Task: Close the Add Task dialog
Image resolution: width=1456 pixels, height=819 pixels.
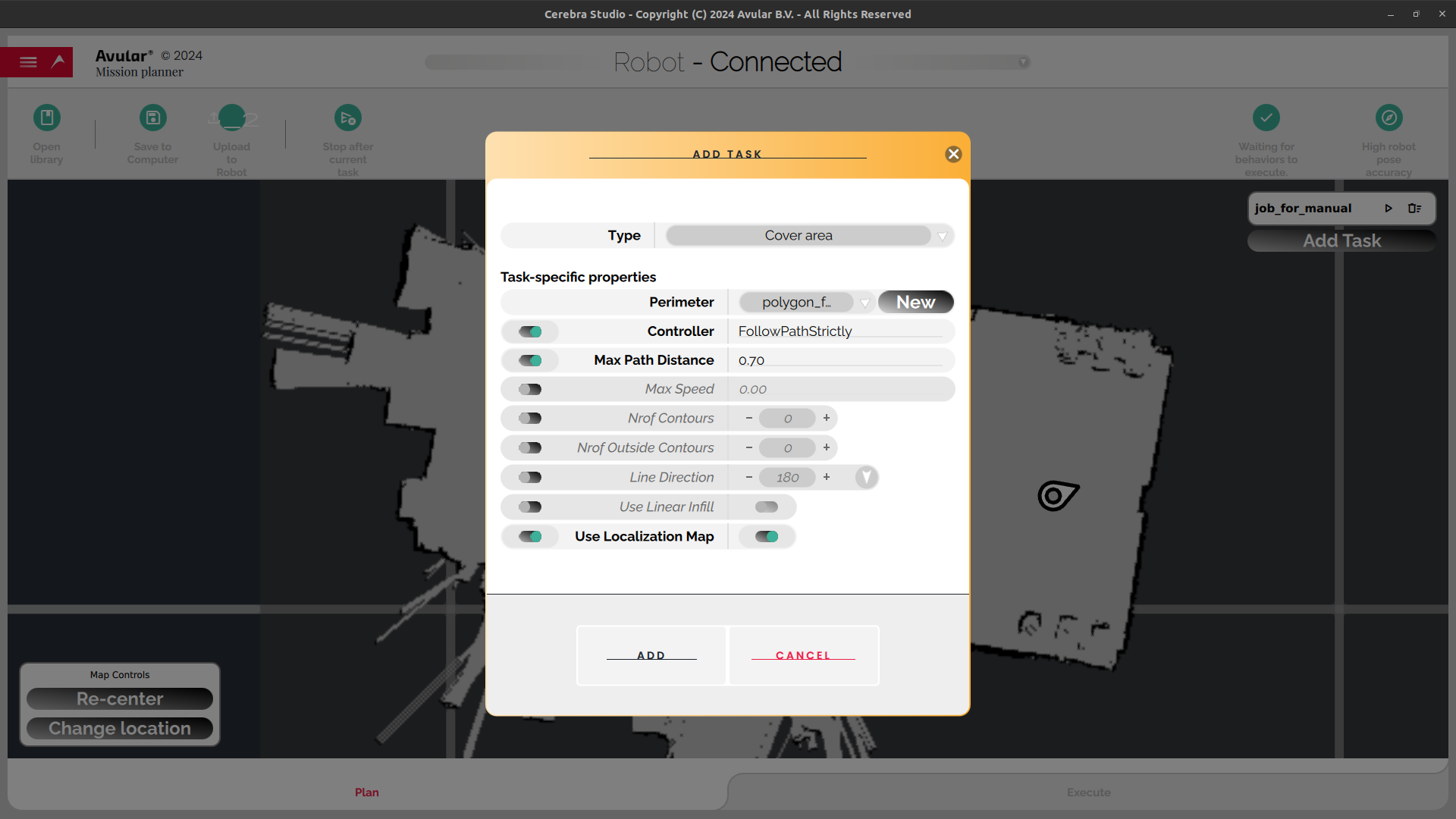Action: pos(953,155)
